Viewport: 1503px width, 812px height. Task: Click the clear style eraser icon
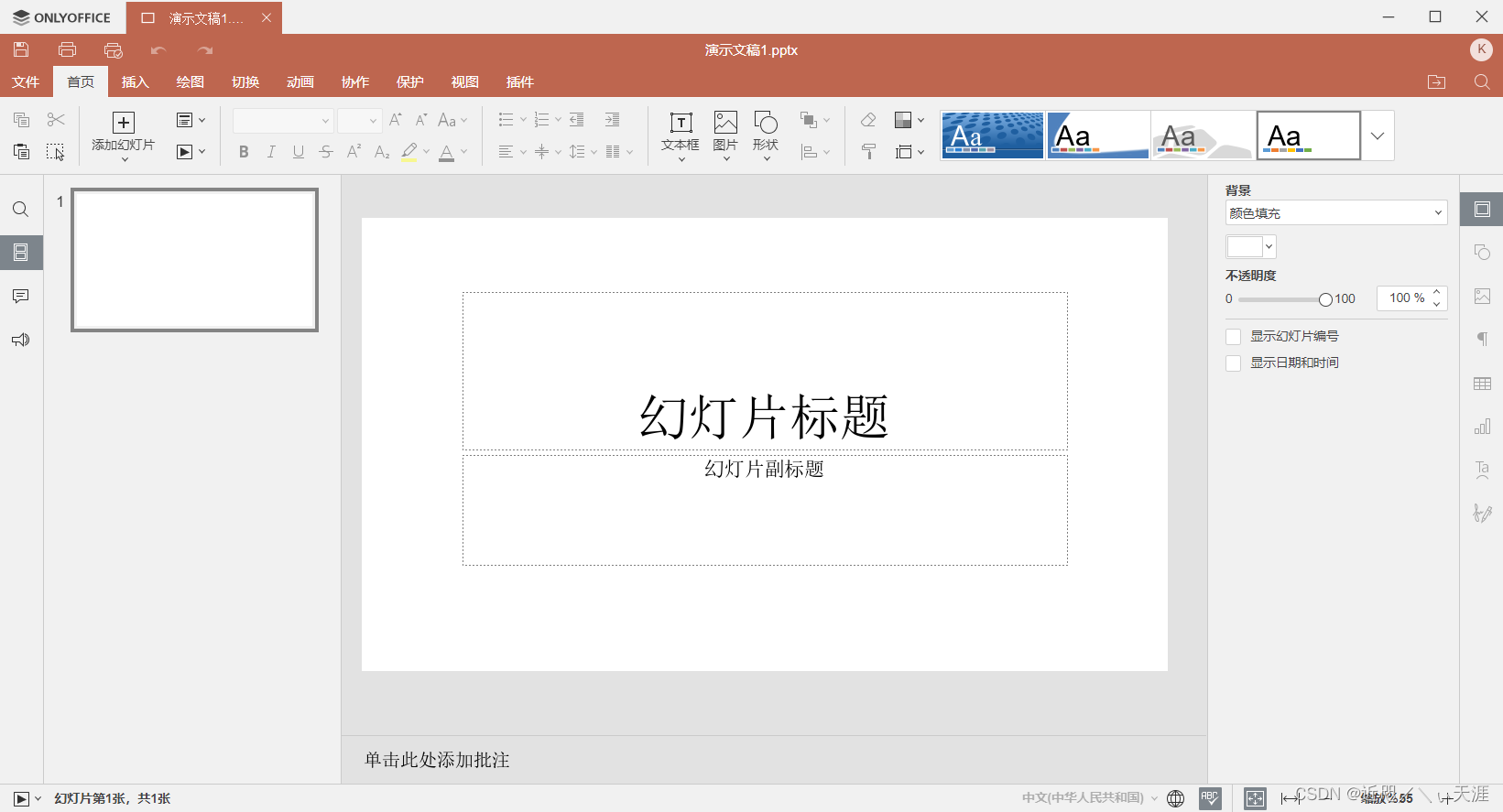(868, 120)
